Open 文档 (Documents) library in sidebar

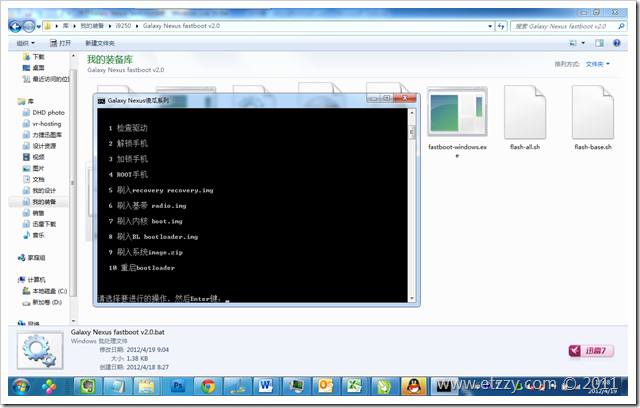click(34, 179)
